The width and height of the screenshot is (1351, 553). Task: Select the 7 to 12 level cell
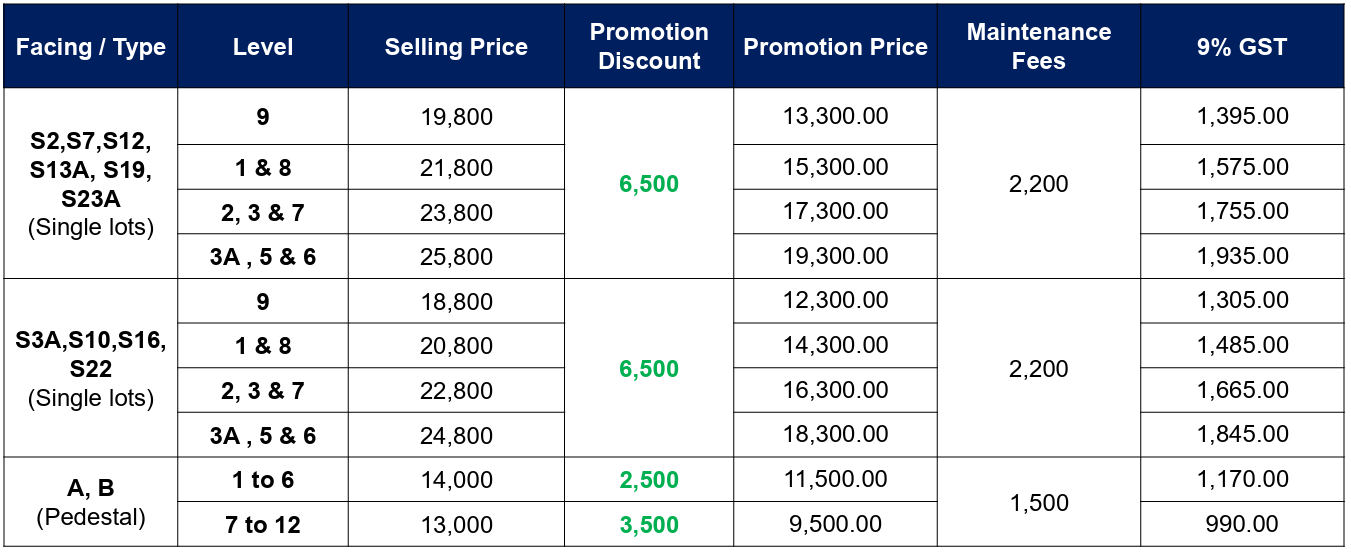tap(263, 524)
